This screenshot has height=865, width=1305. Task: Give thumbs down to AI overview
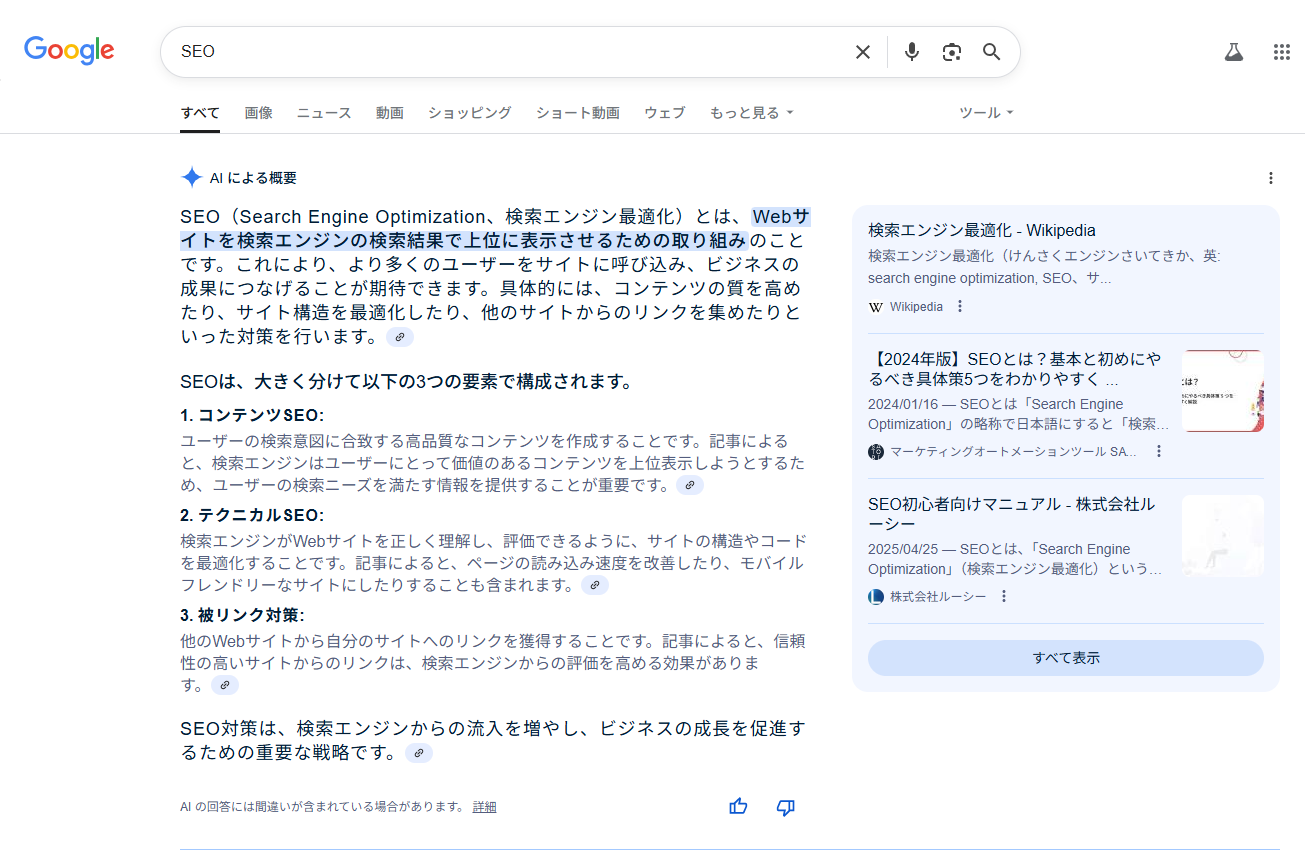pyautogui.click(x=786, y=806)
